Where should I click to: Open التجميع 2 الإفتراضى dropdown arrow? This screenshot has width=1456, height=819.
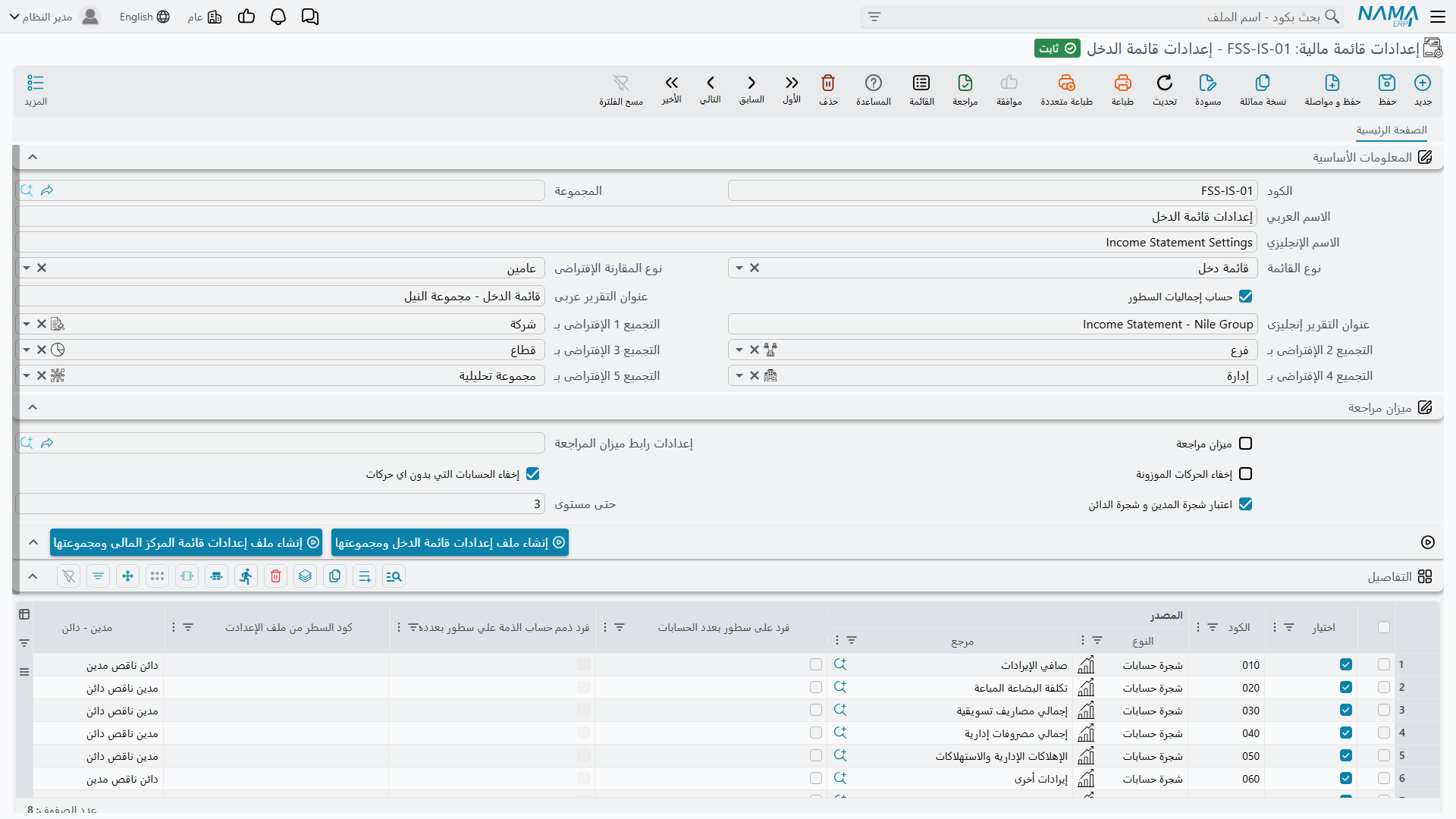[739, 350]
